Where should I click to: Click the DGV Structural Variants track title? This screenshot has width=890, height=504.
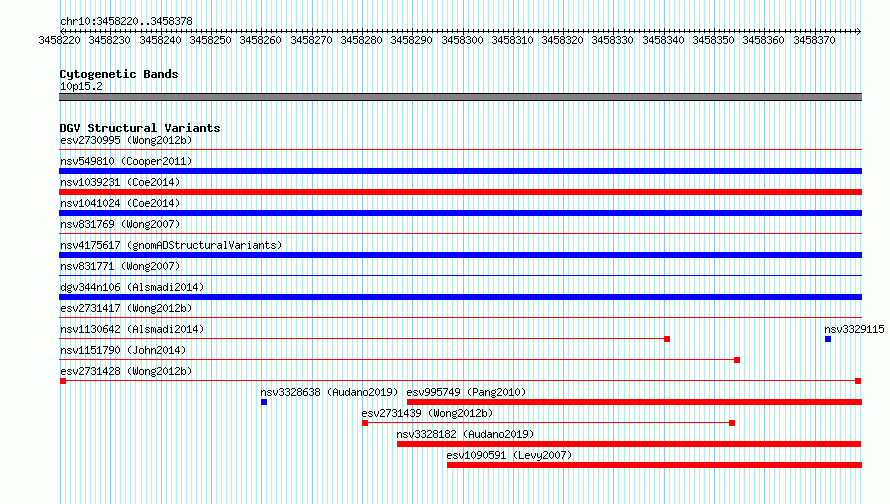(140, 128)
